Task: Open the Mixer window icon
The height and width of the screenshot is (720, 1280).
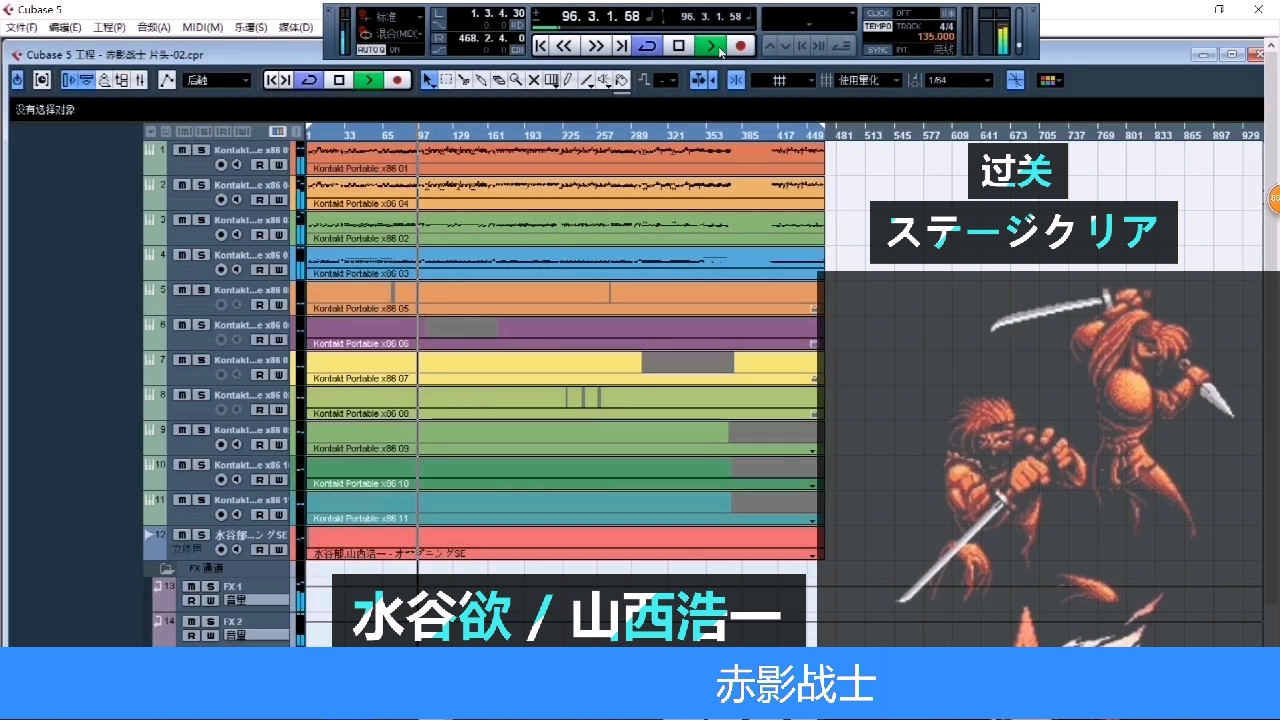Action: [140, 80]
